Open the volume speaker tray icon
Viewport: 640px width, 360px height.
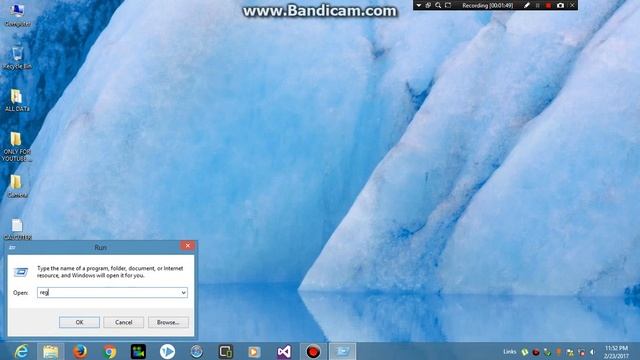tap(593, 352)
